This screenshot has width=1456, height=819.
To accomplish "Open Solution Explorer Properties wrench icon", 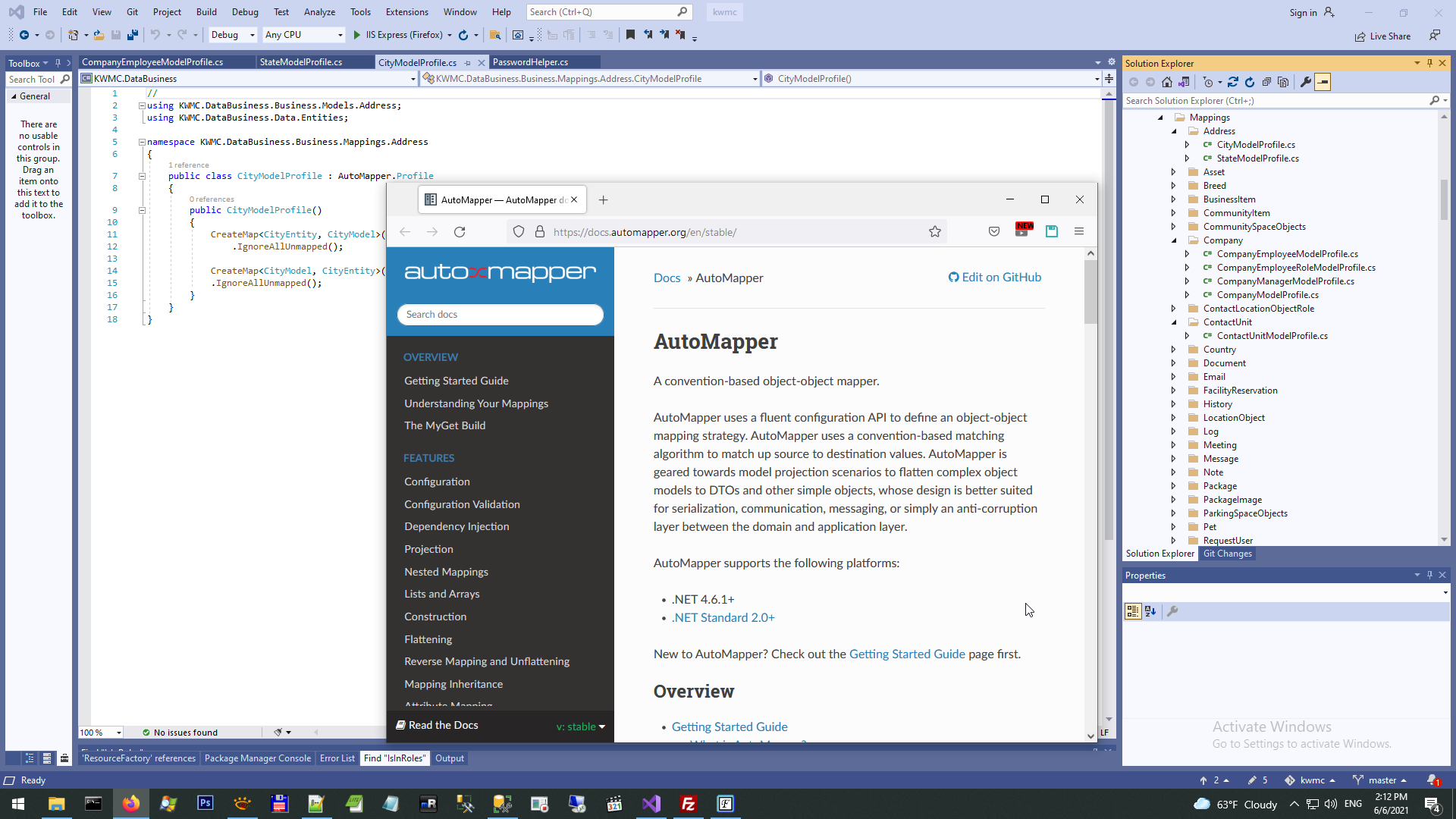I will (1306, 82).
